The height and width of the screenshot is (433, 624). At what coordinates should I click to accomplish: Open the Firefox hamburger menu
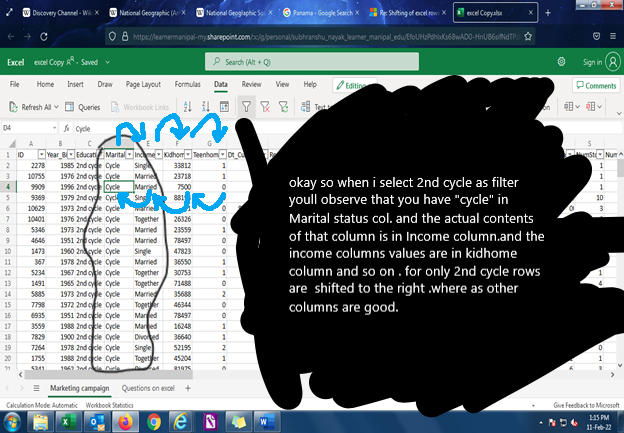tap(613, 36)
